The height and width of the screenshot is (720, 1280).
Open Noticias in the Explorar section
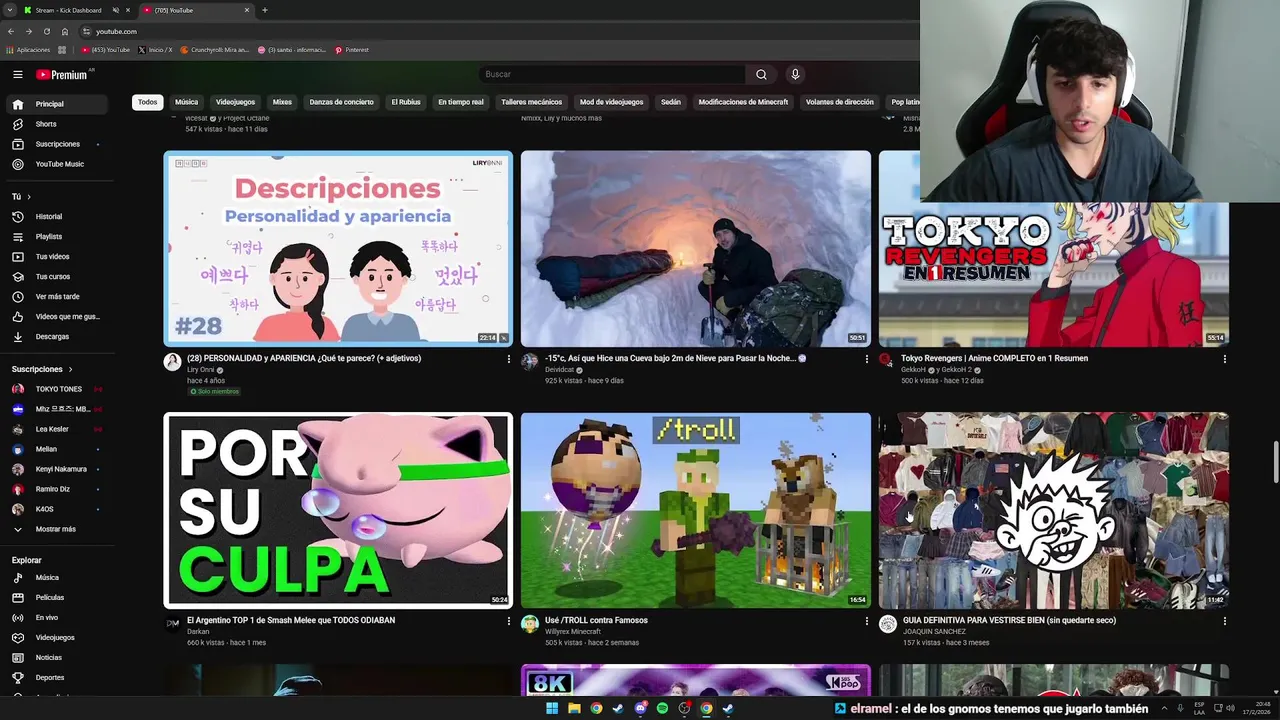58,657
